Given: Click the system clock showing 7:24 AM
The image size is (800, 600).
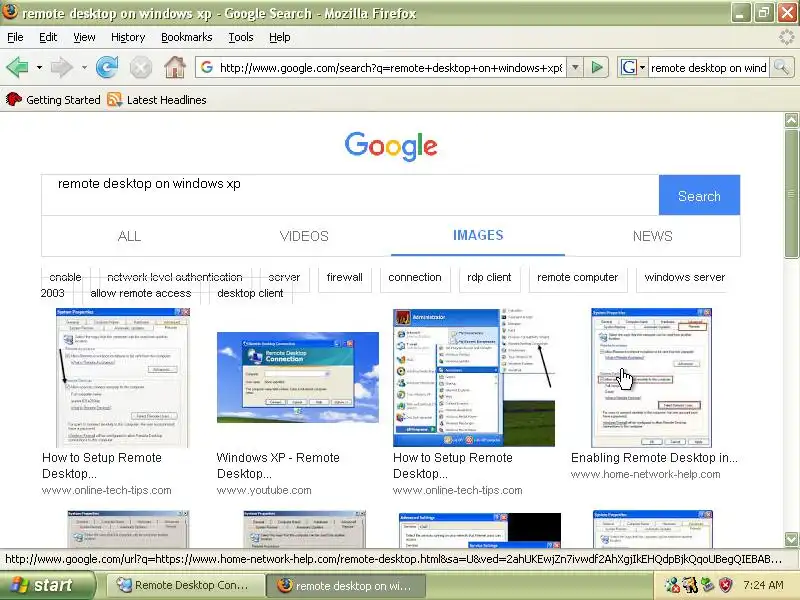Looking at the screenshot, I should [x=763, y=585].
